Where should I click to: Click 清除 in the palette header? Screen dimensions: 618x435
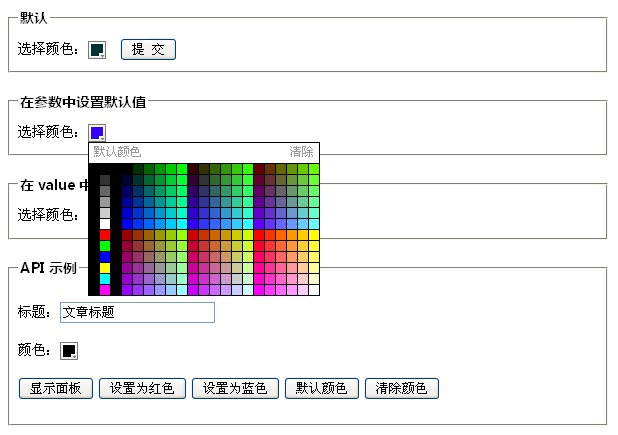(x=301, y=152)
